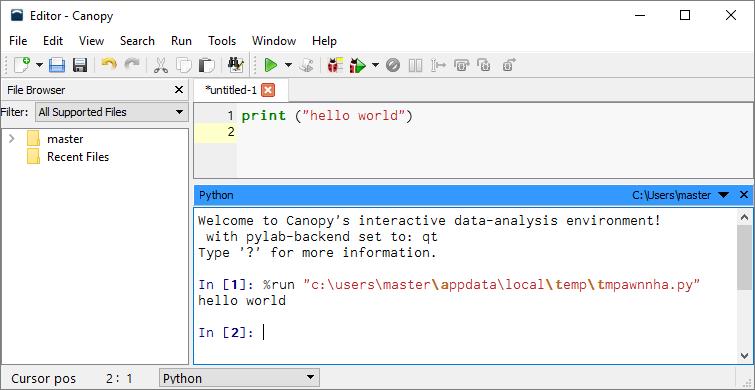The image size is (755, 390).
Task: Click code line 1 print statement
Action: [327, 116]
